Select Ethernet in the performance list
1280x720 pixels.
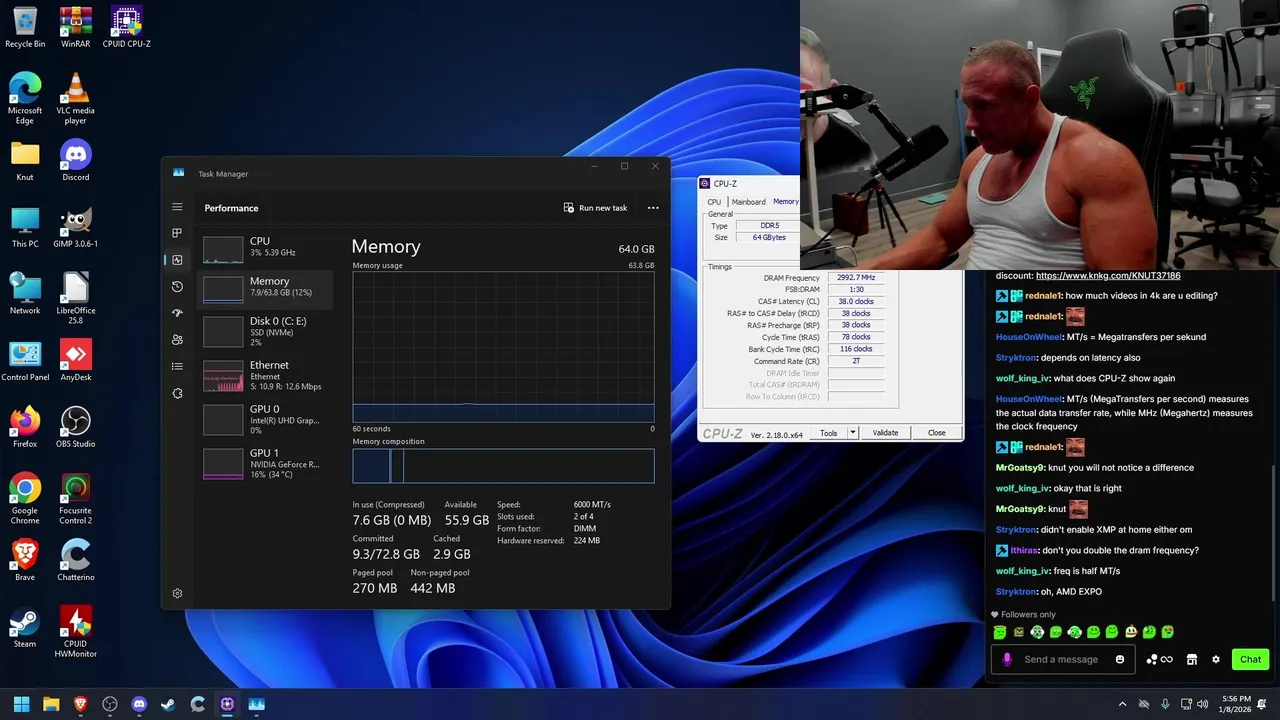coord(265,375)
